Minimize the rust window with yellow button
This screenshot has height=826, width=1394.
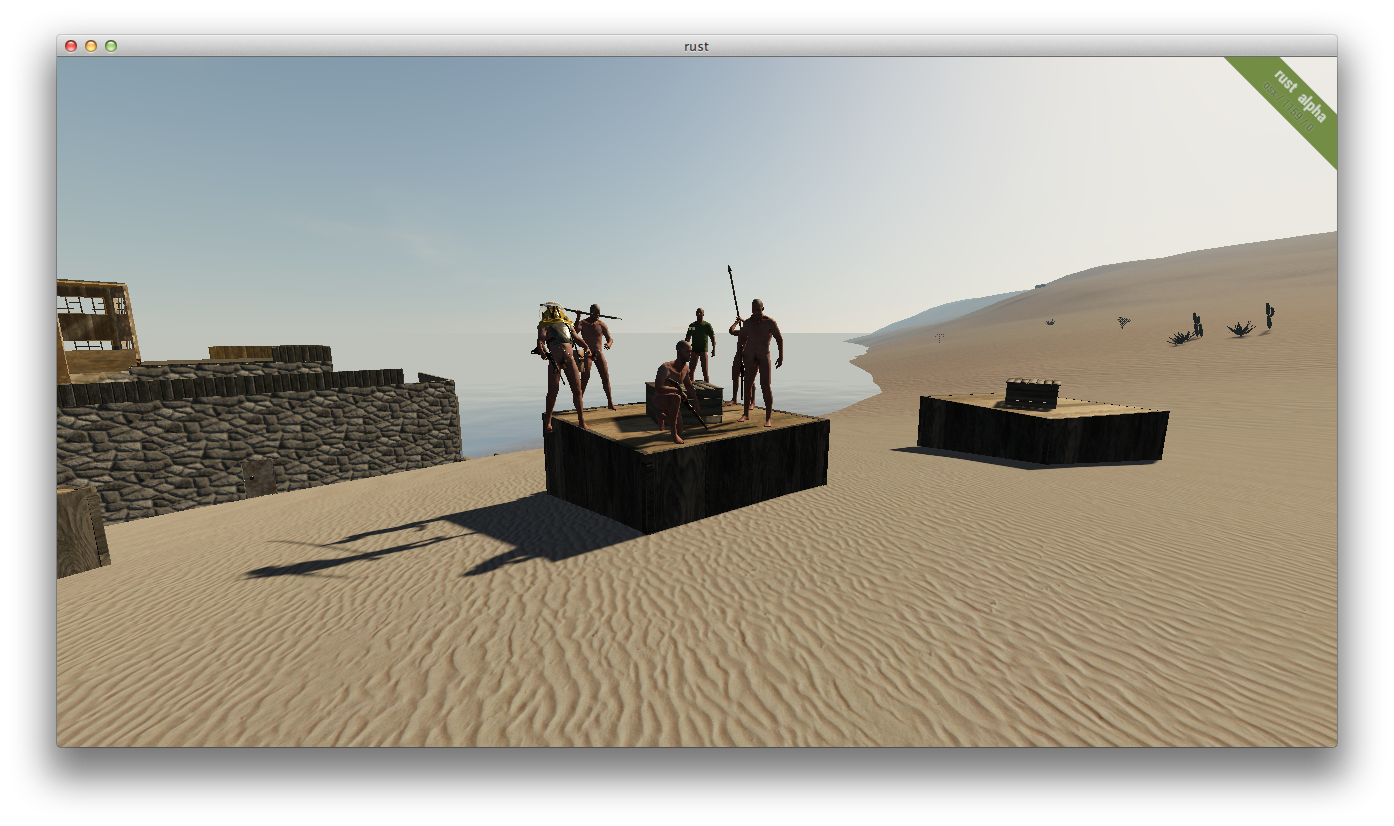[x=91, y=46]
